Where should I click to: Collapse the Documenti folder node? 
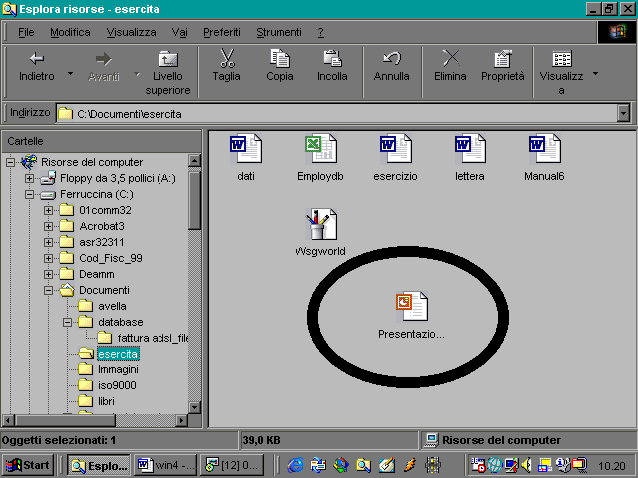tap(48, 290)
